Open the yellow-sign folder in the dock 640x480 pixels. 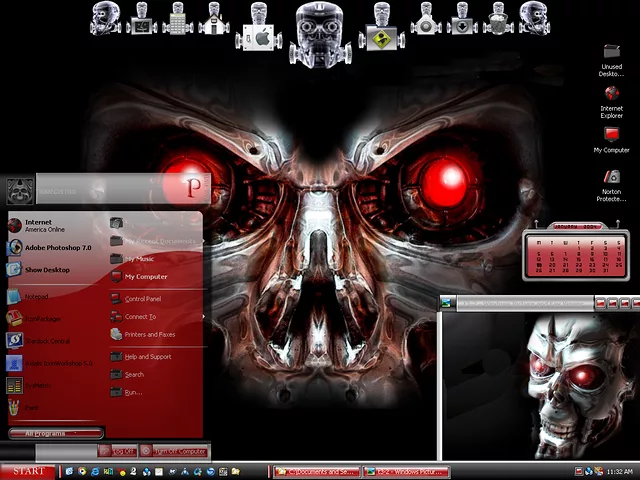click(x=382, y=27)
